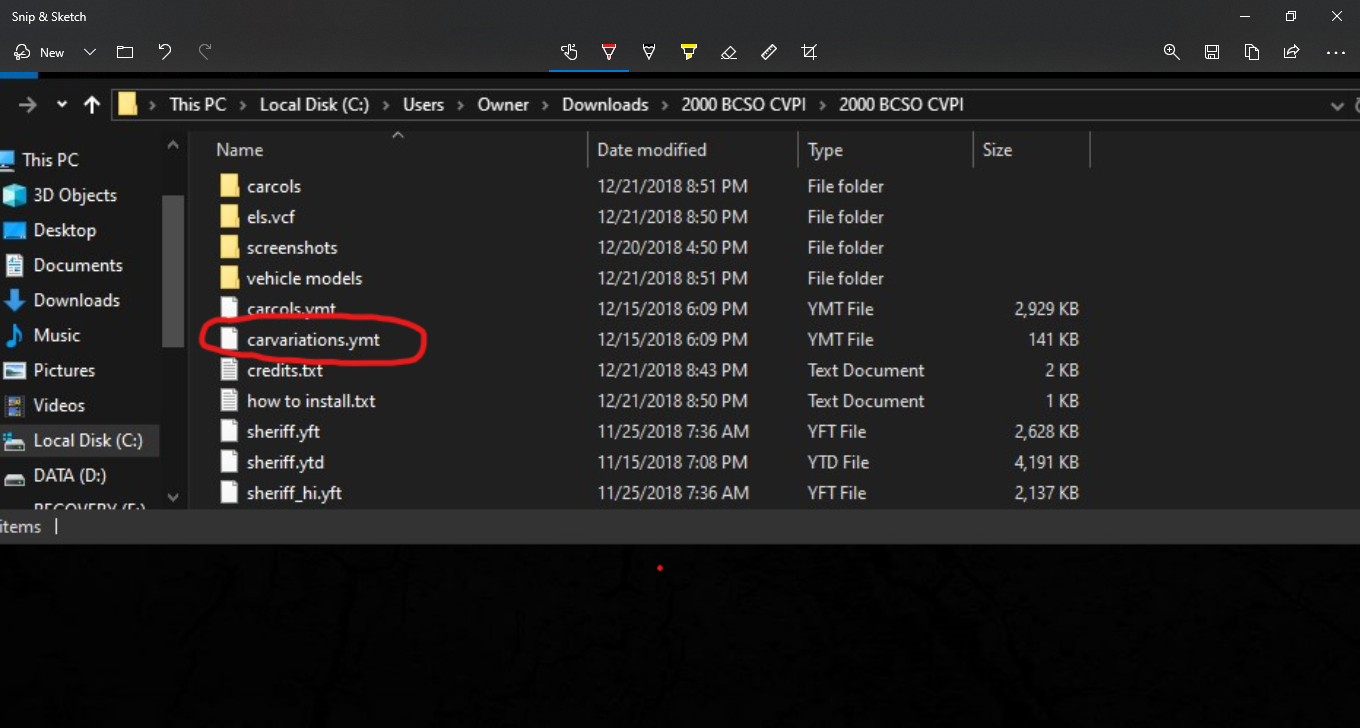Open a file using the folder icon
Viewport: 1360px width, 728px height.
point(125,52)
